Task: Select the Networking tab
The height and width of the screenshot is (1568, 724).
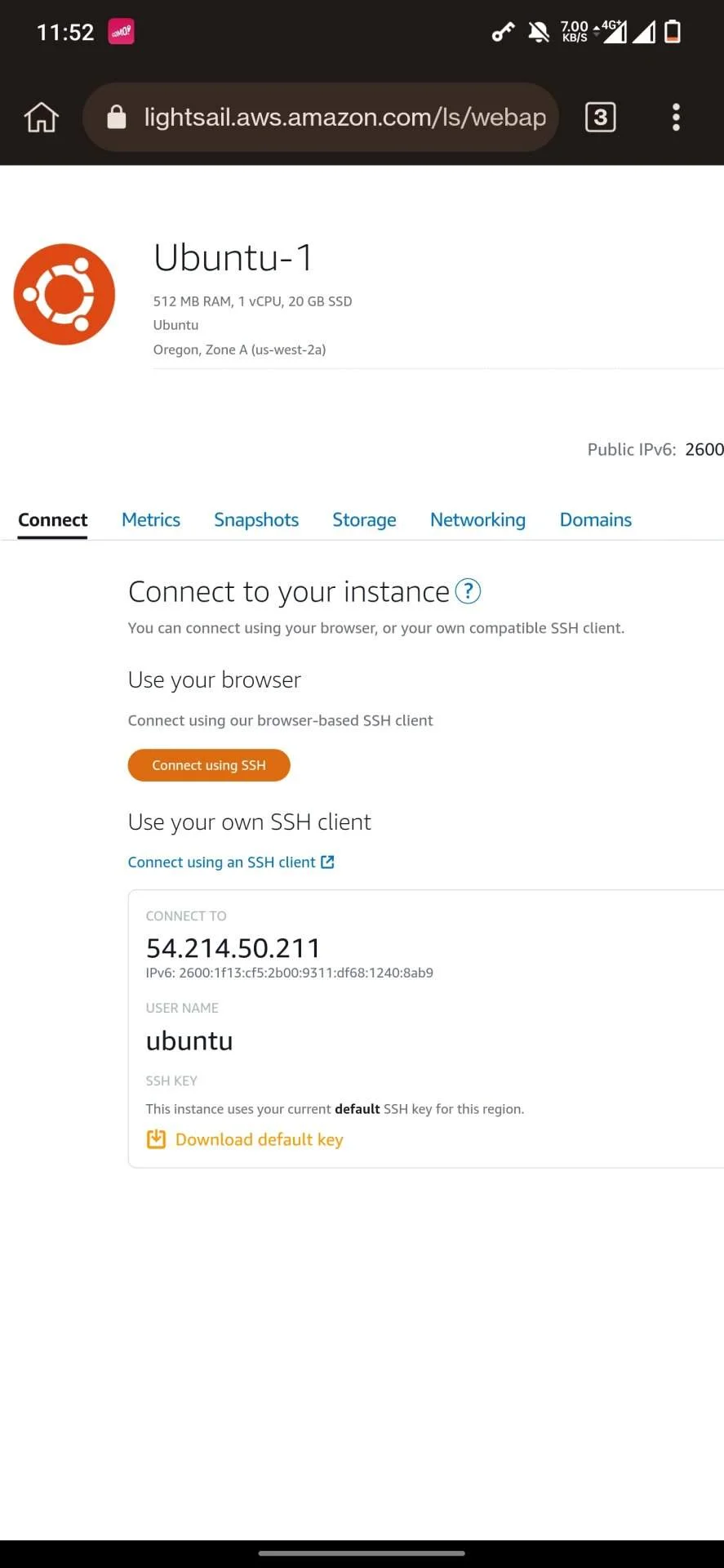Action: click(477, 519)
